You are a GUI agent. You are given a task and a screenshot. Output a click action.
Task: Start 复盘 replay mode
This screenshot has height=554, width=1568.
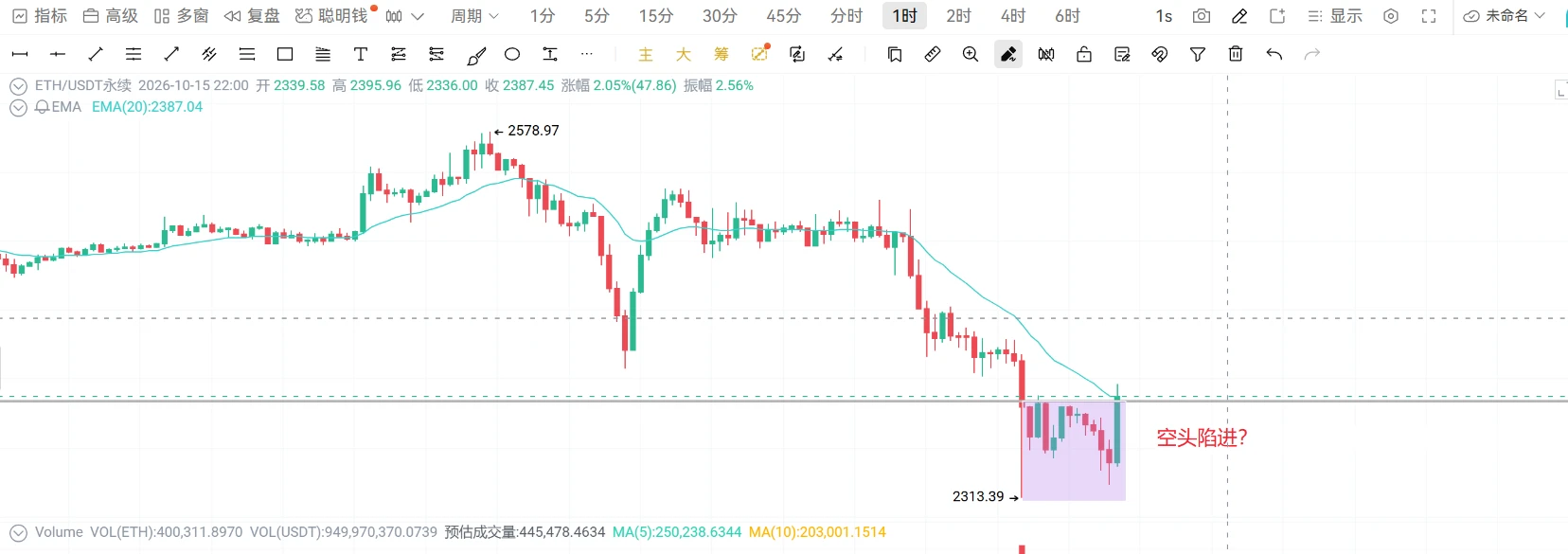click(252, 16)
